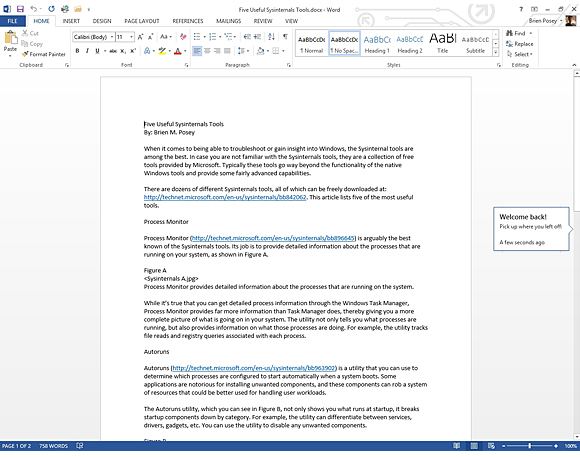Toggle Bold formatting

[77, 51]
